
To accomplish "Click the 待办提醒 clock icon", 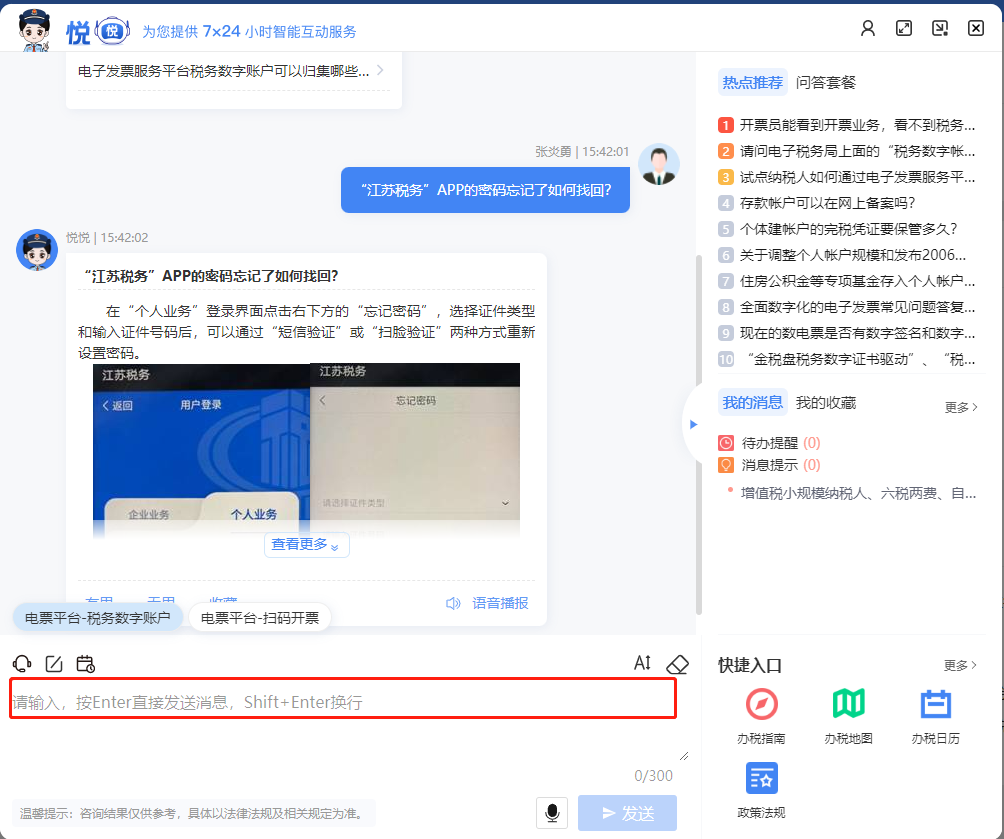I will tap(725, 443).
